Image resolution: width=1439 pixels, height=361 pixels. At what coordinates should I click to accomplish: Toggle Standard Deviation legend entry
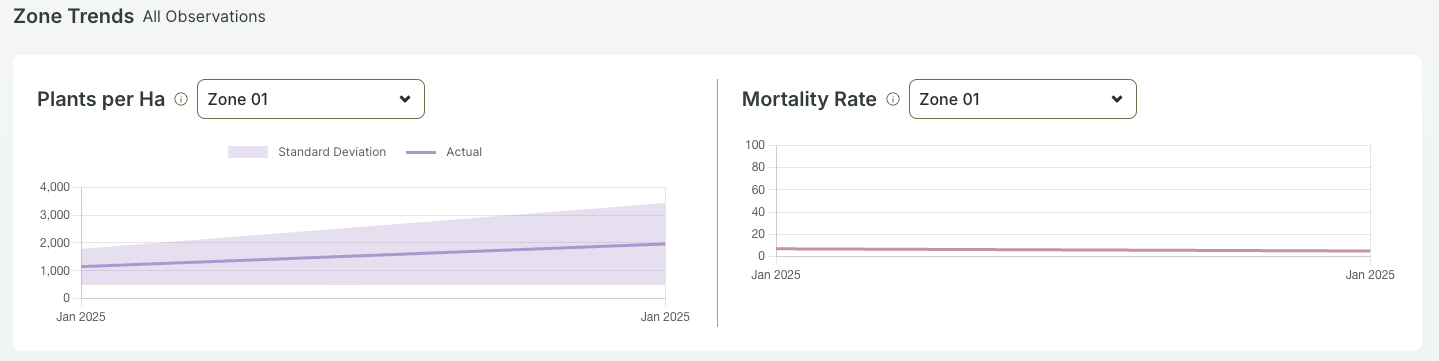click(x=307, y=152)
